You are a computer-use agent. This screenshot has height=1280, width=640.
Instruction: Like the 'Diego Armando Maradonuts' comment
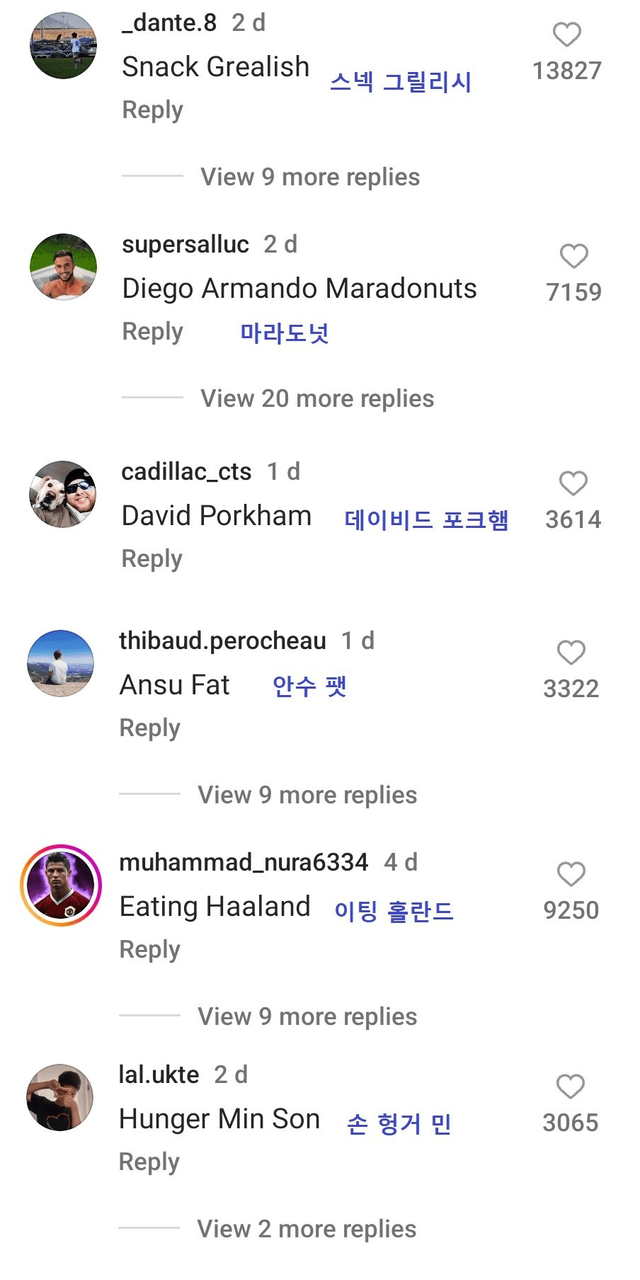[573, 257]
